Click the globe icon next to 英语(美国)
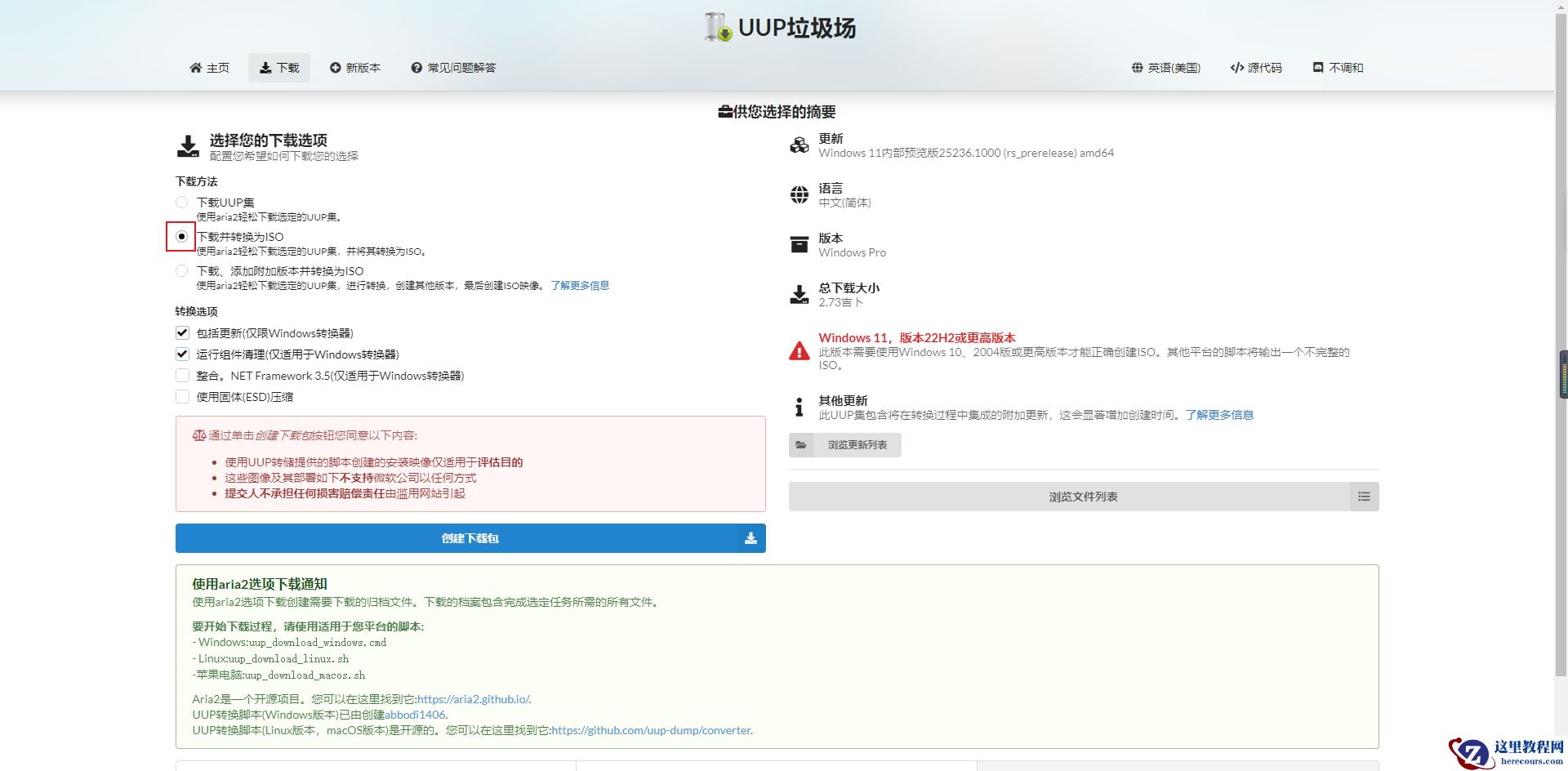The height and width of the screenshot is (771, 1568). point(1136,68)
